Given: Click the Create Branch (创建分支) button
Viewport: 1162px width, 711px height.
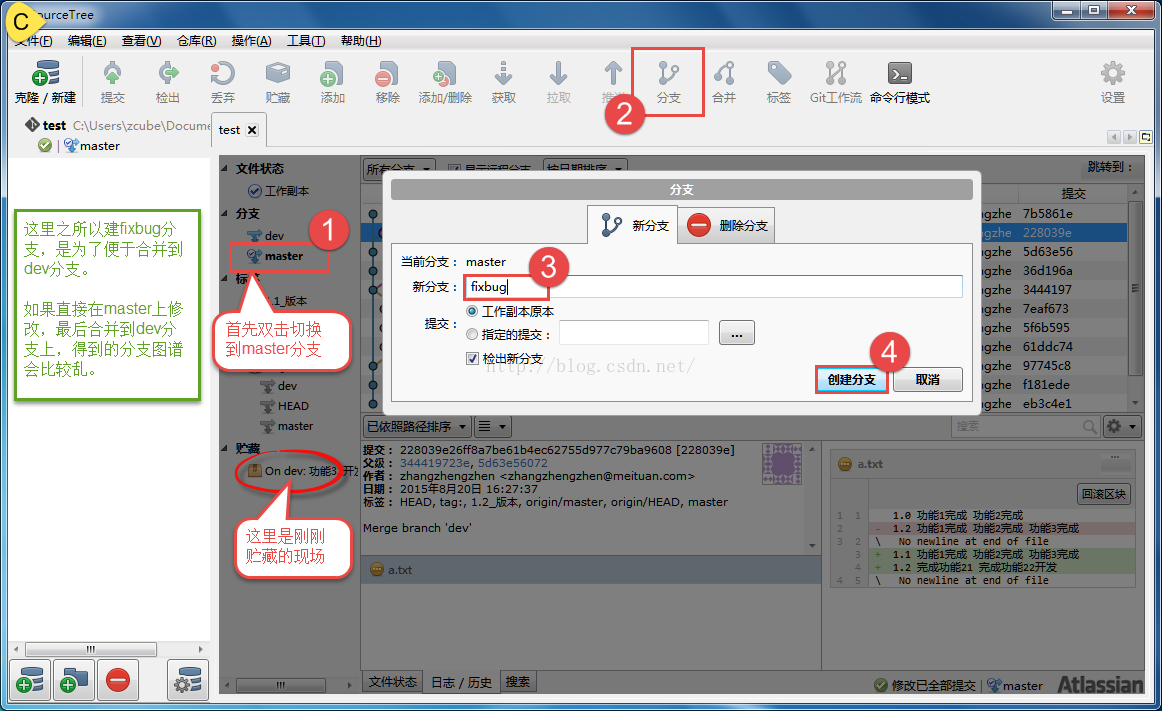Looking at the screenshot, I should click(x=851, y=380).
